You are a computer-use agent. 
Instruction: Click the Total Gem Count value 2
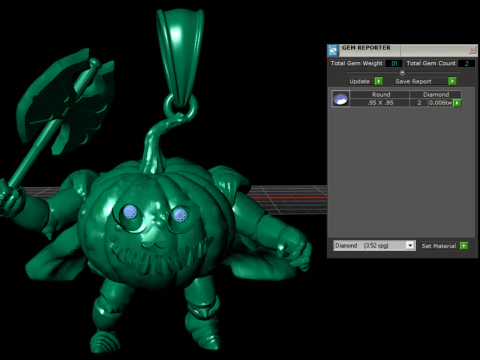[x=466, y=63]
